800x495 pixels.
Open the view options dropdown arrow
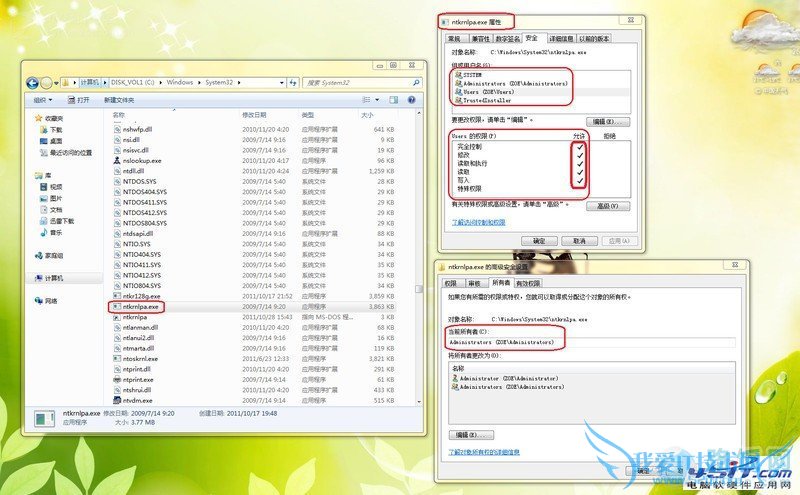[x=377, y=100]
